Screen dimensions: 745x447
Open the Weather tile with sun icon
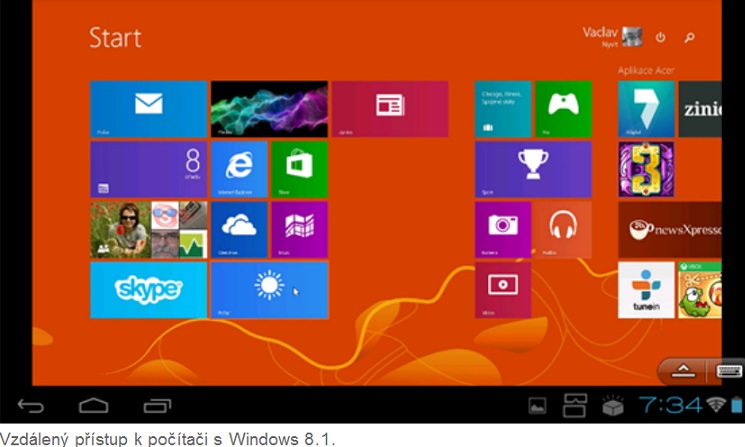tap(269, 290)
